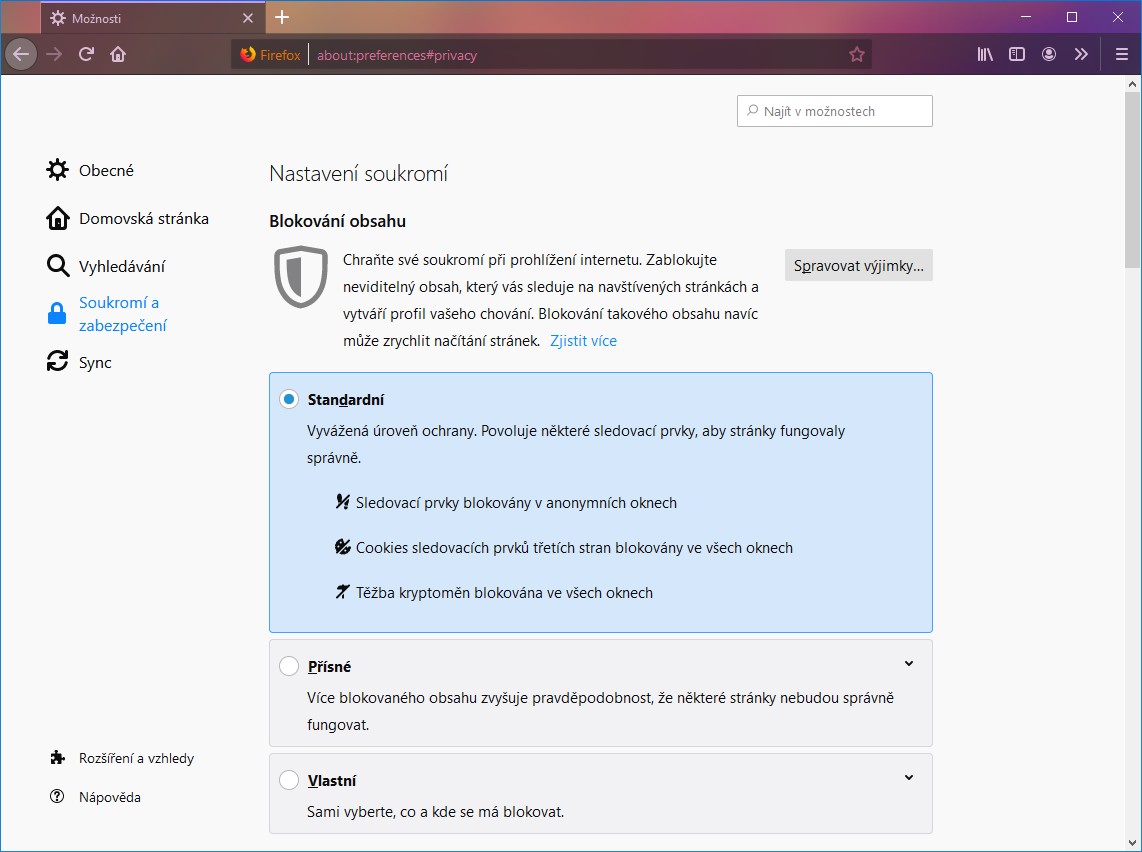This screenshot has width=1142, height=852.
Task: Click the lock icon for Soukromí a zabezpečení
Action: tap(58, 313)
